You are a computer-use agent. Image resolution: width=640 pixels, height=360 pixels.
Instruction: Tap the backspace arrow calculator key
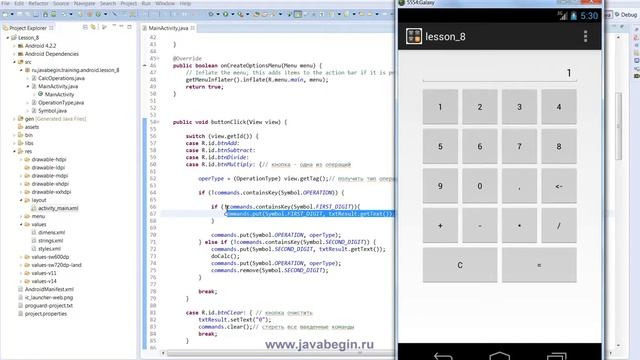click(x=559, y=186)
